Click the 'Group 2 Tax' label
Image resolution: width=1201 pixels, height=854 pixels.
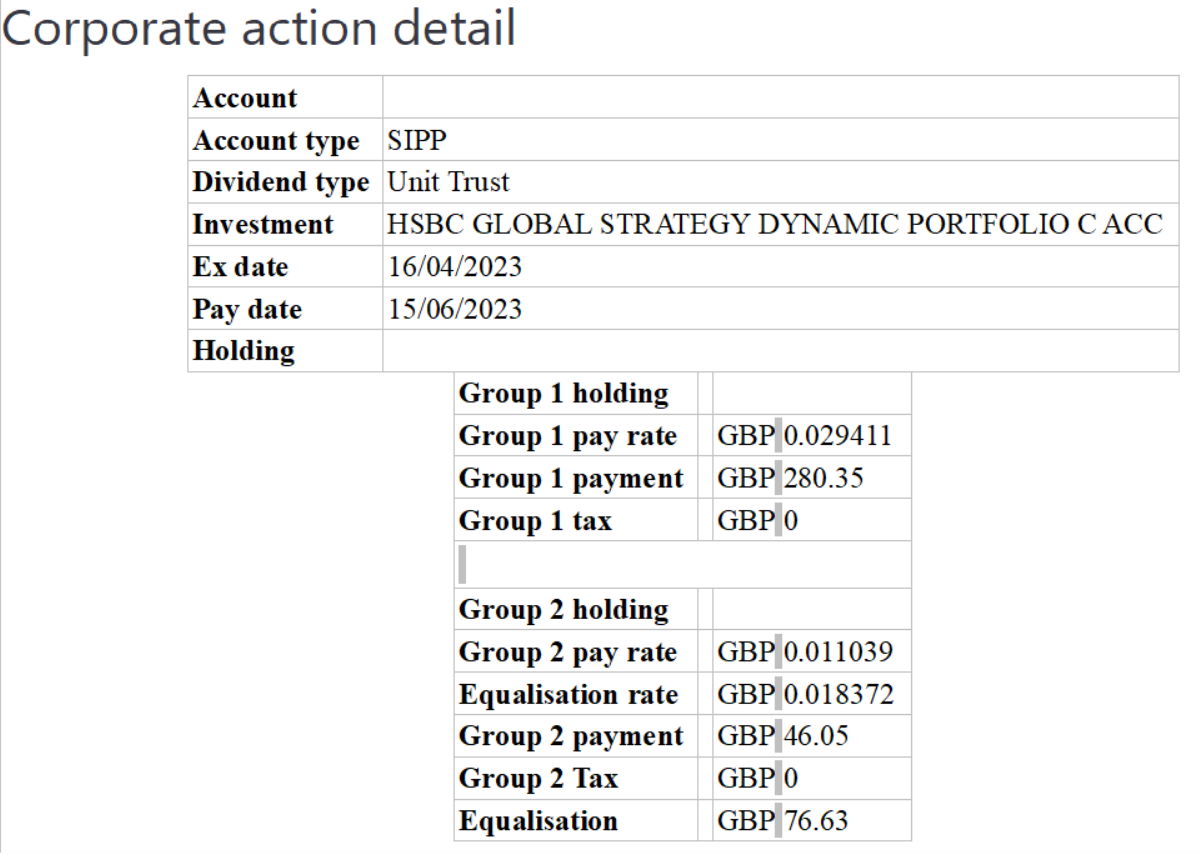tap(538, 778)
